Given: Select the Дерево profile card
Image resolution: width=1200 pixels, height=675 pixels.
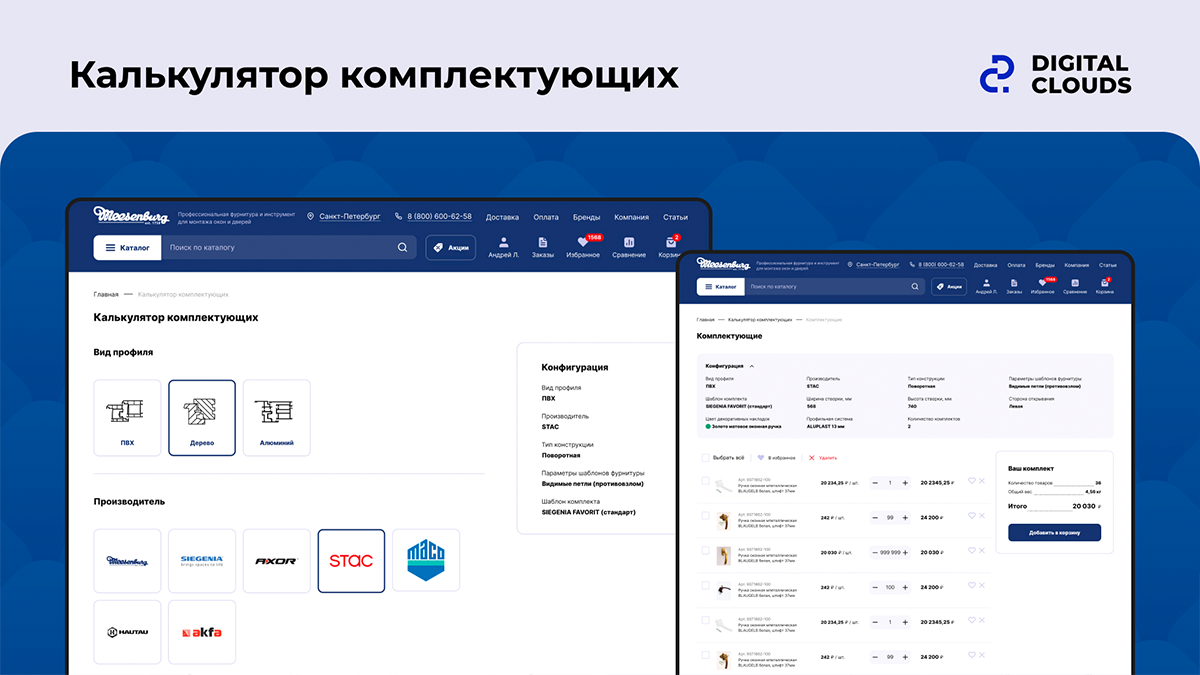Looking at the screenshot, I should (202, 418).
